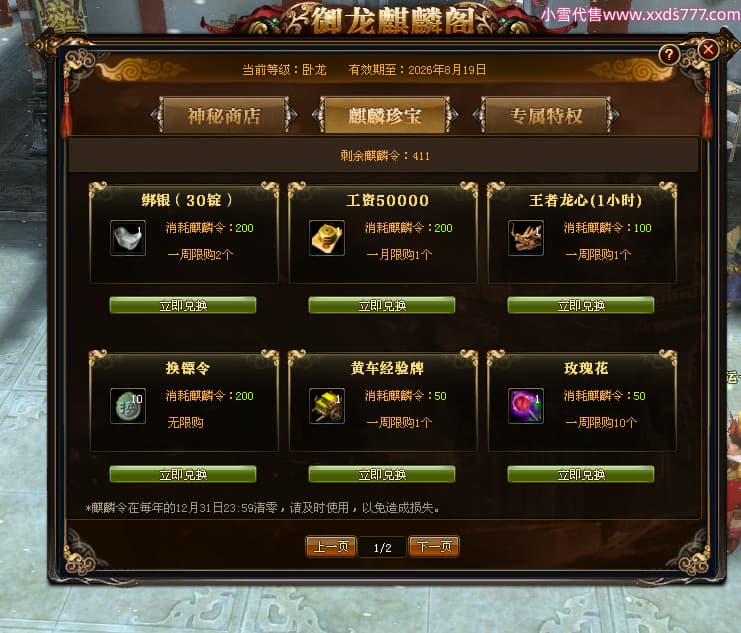This screenshot has width=741, height=633.
Task: Click 立即兑换 below 换镖令
Action: pos(183,474)
